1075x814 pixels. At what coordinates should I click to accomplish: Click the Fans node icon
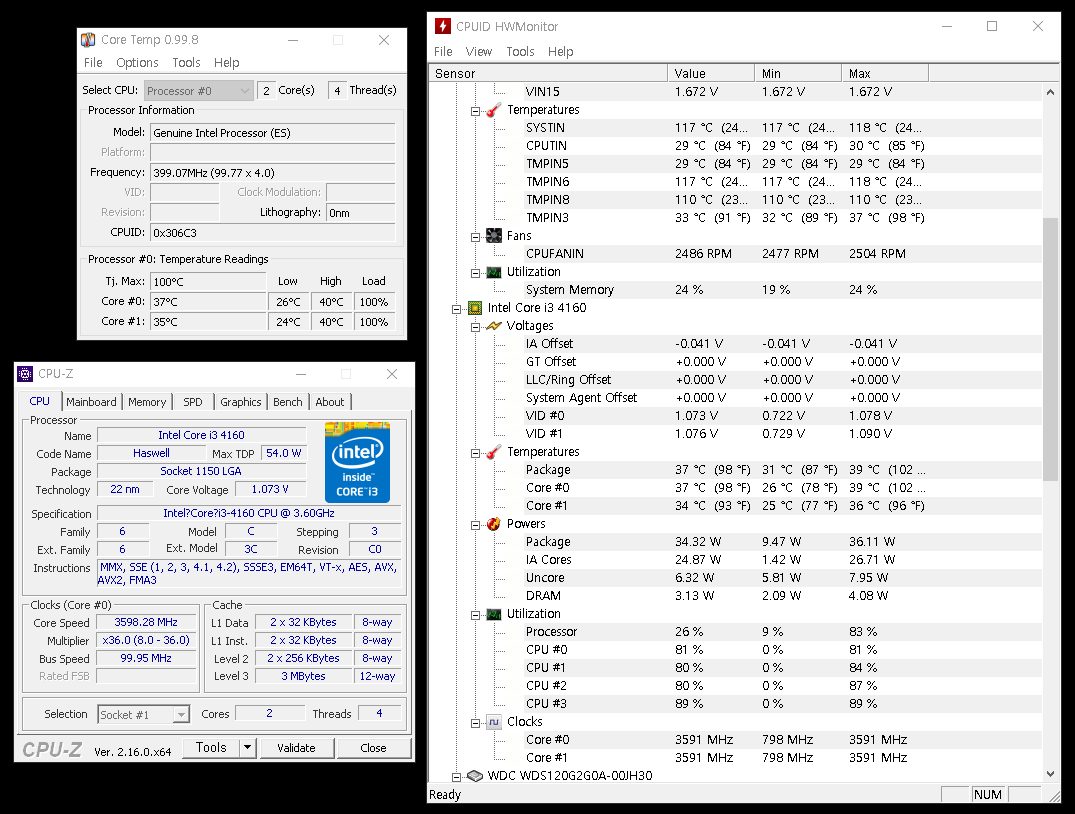[x=494, y=236]
